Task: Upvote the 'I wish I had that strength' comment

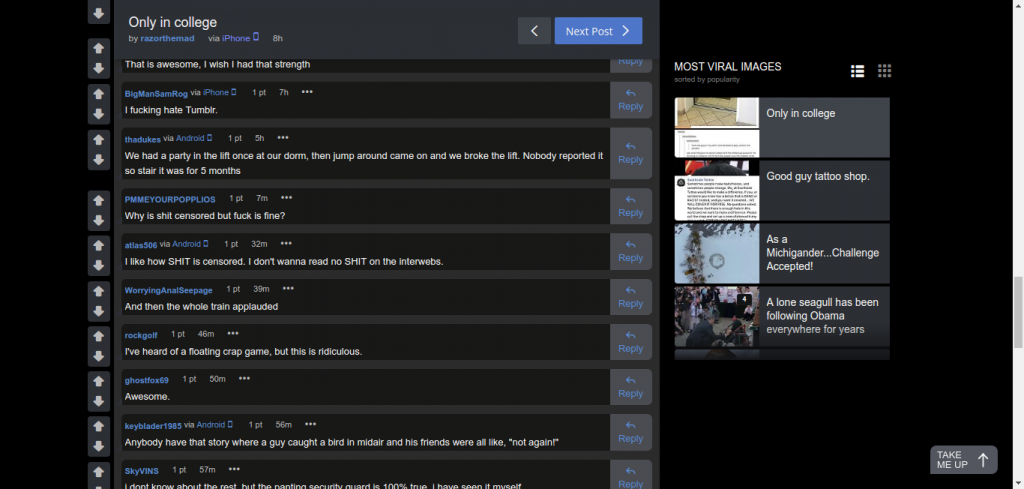Action: 99,48
